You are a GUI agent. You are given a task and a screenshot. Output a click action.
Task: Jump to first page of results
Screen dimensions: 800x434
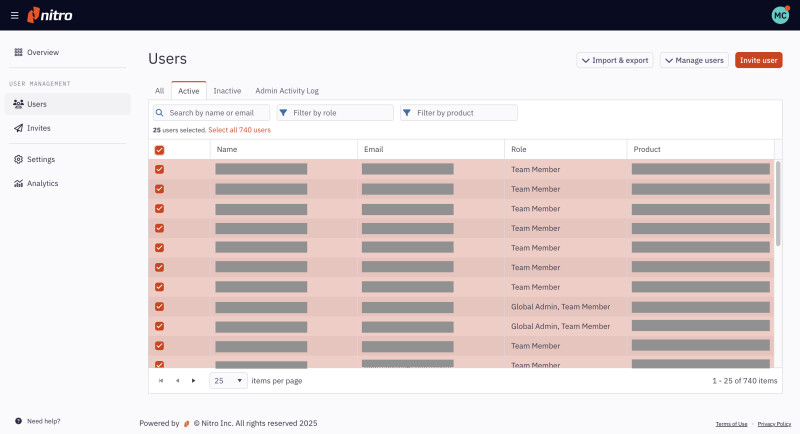pyautogui.click(x=161, y=381)
